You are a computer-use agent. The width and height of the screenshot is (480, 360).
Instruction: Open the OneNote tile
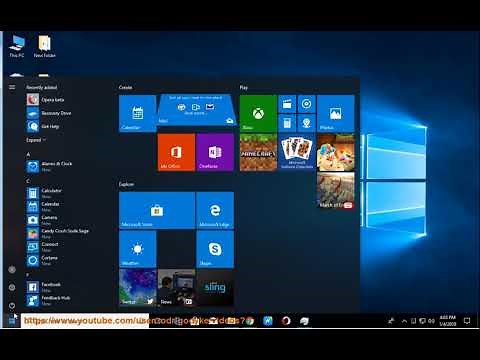click(x=215, y=152)
